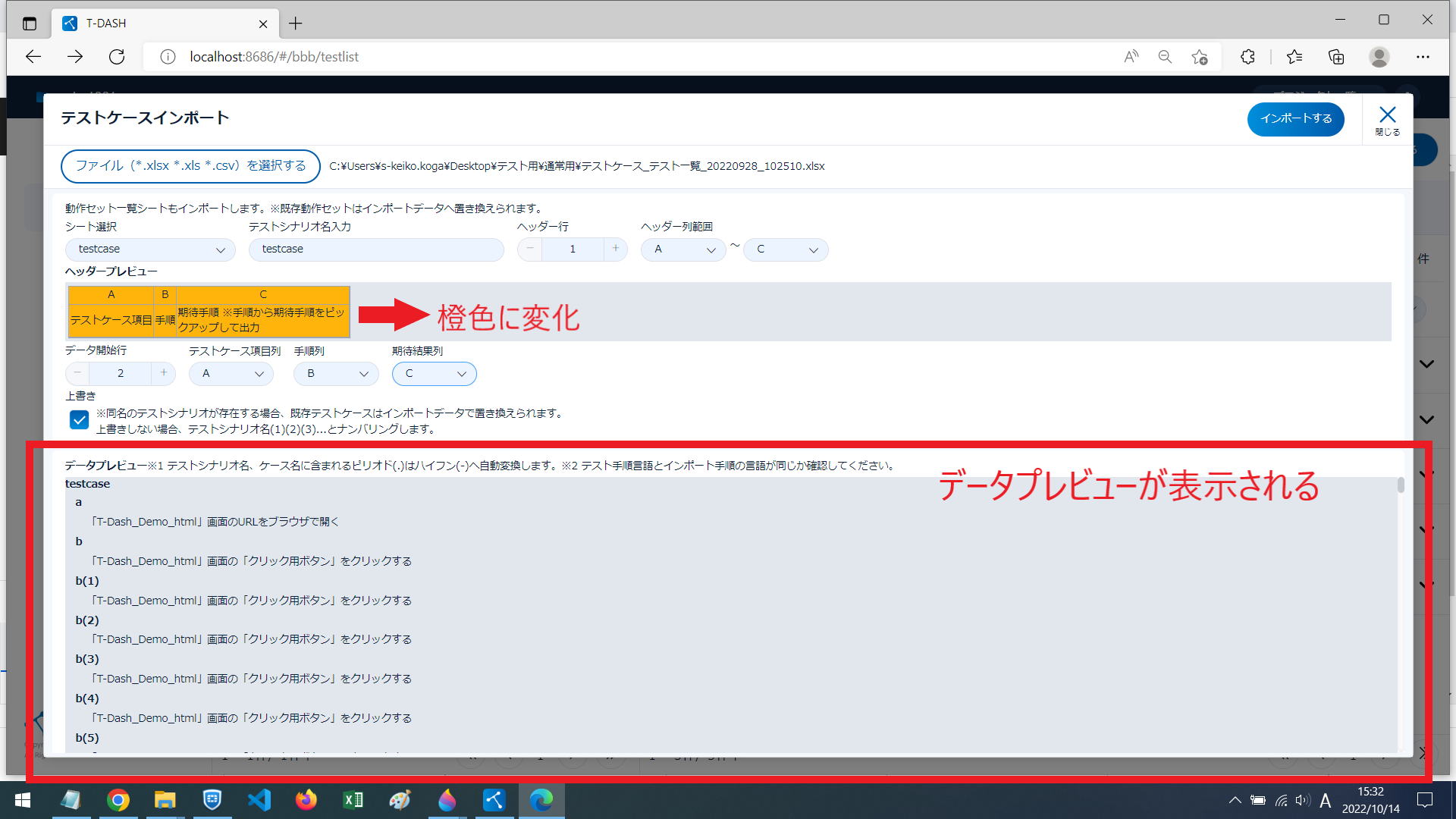Open Excel from the taskbar
This screenshot has width=1456, height=819.
(x=353, y=800)
